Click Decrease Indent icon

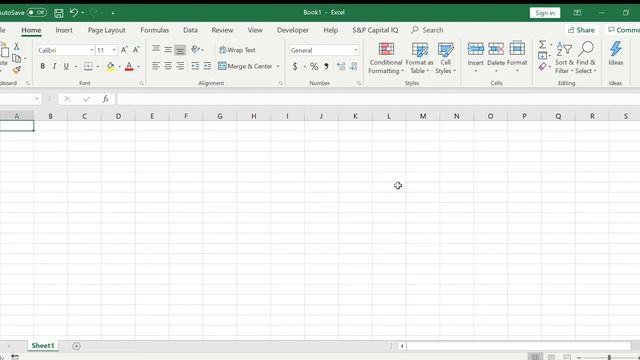tap(196, 66)
